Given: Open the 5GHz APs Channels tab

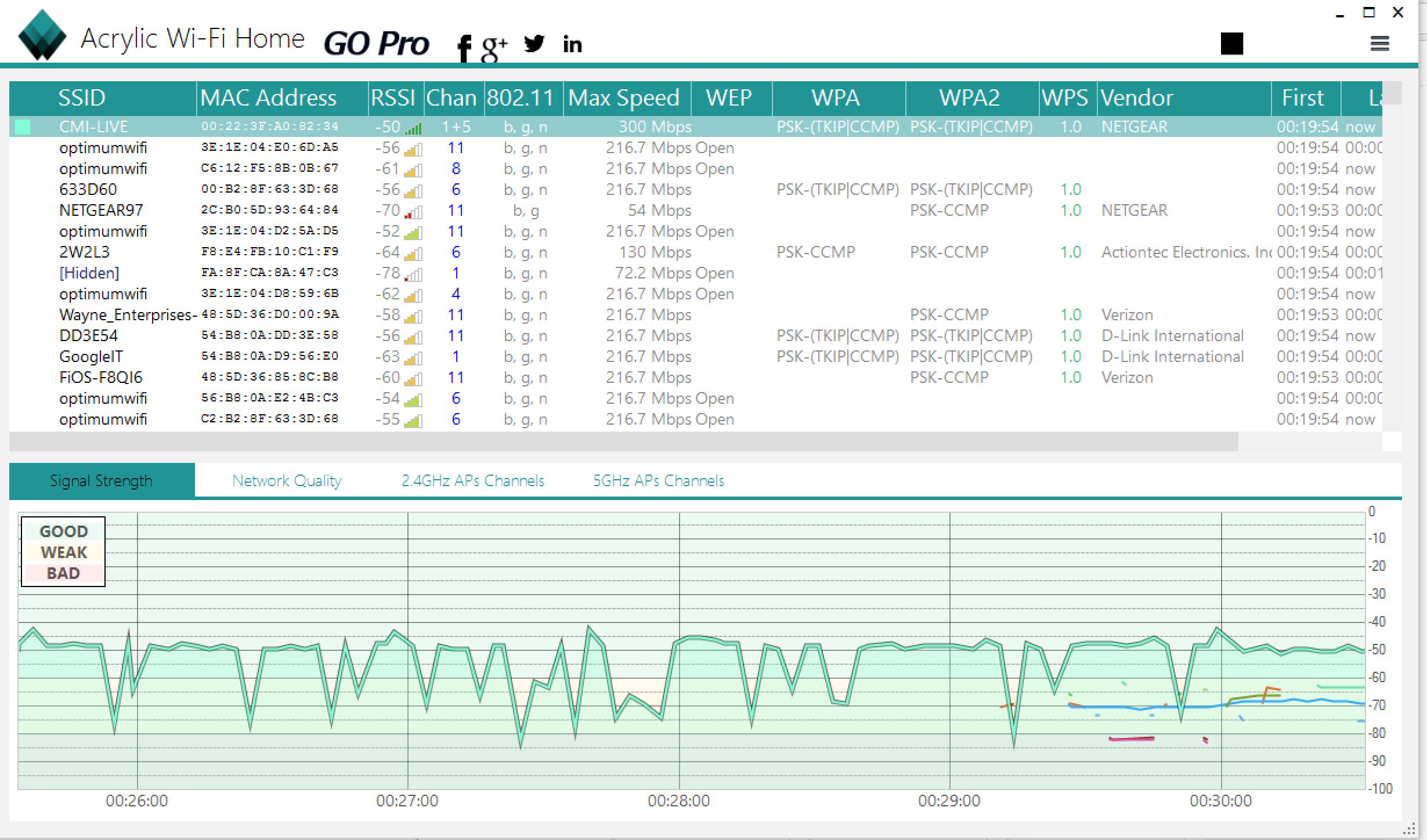Looking at the screenshot, I should click(658, 480).
